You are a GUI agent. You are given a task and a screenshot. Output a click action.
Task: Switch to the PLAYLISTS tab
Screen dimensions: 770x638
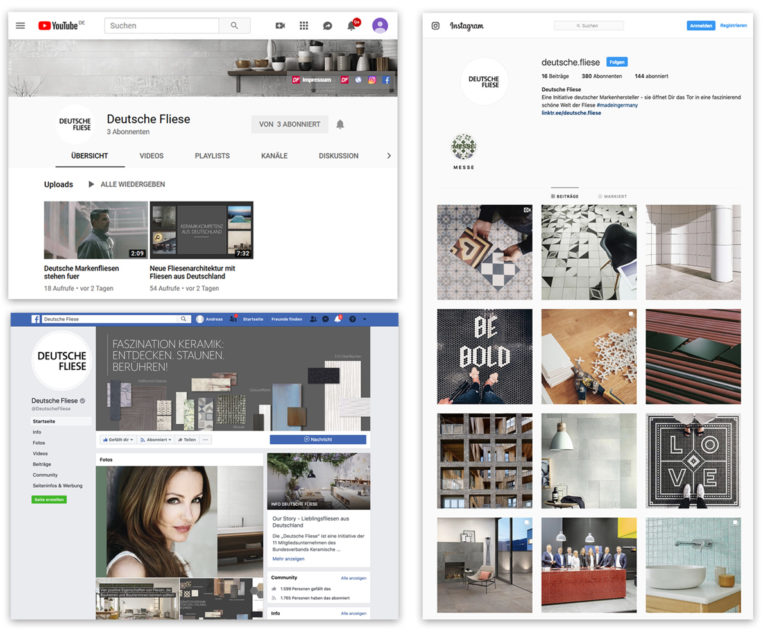(212, 156)
